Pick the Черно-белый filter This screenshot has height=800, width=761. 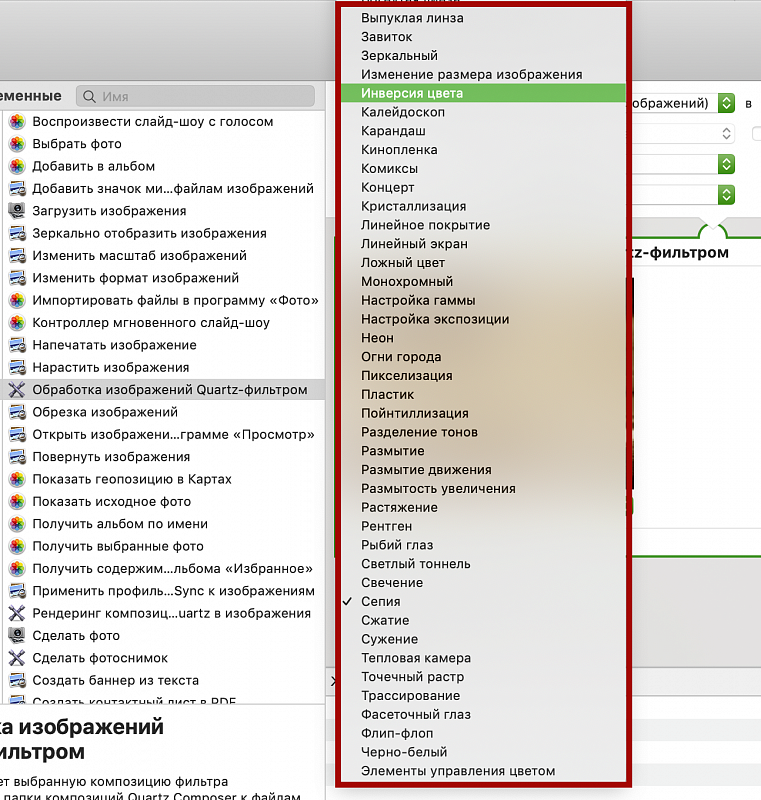tap(483, 752)
